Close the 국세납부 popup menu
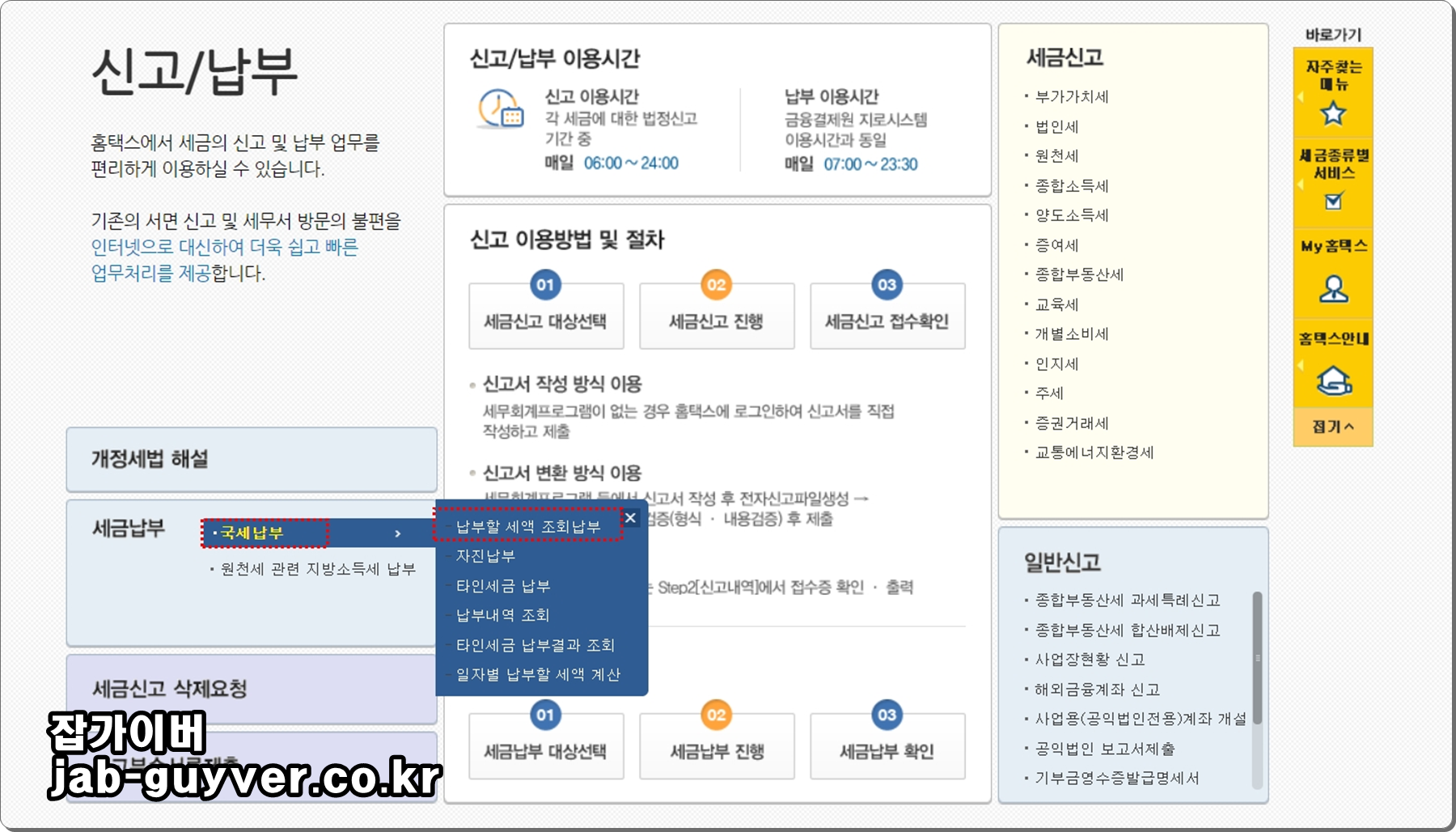This screenshot has width=1456, height=832. [x=629, y=518]
